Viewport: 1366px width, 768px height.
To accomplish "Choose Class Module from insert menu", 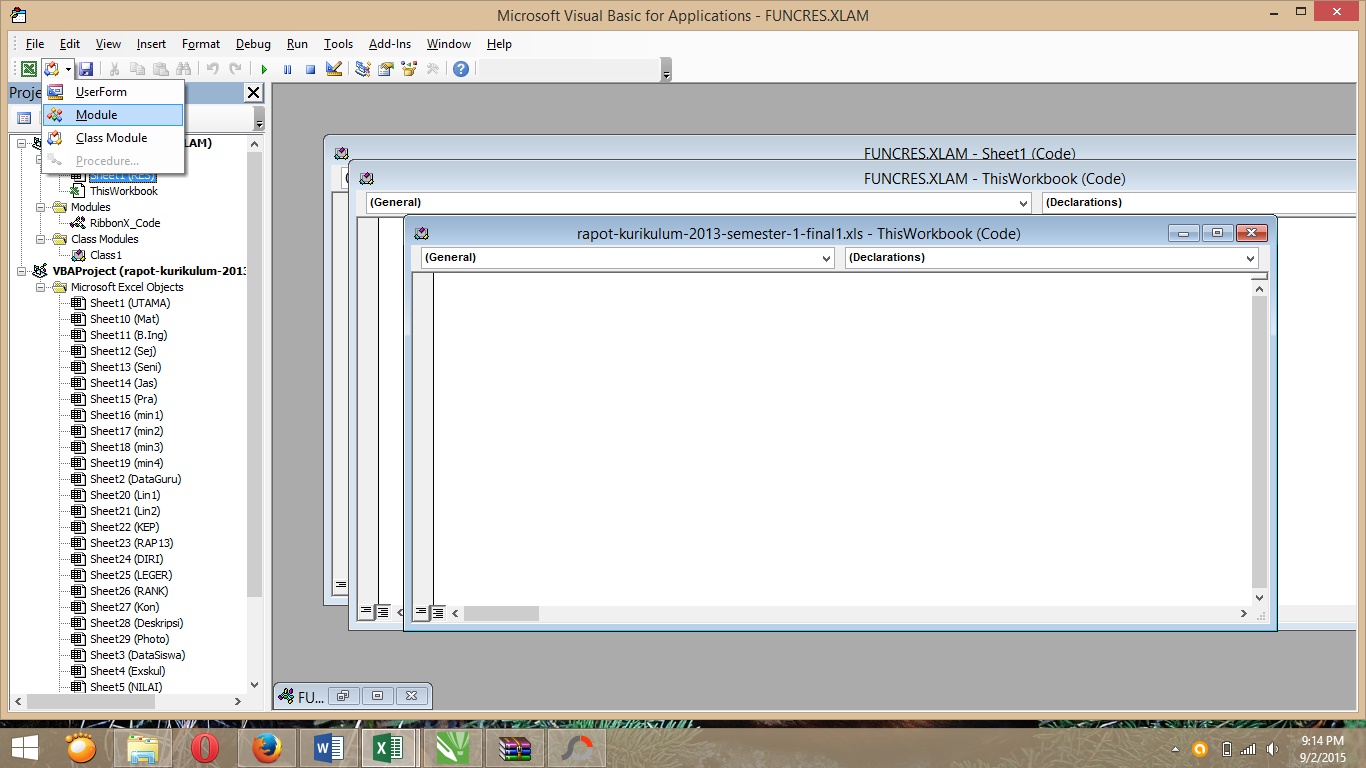I will coord(113,138).
